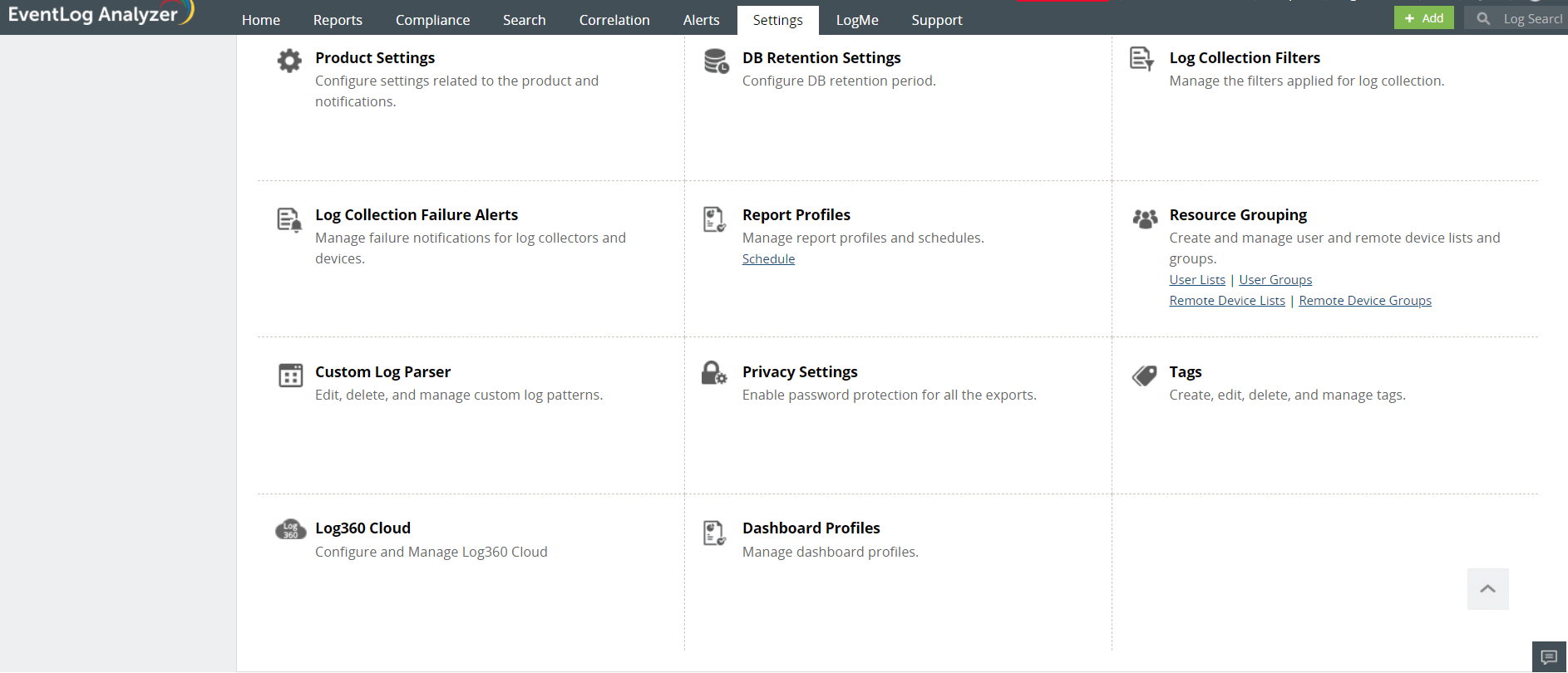The width and height of the screenshot is (1568, 673).
Task: Go to the Alerts tab
Action: 701,20
